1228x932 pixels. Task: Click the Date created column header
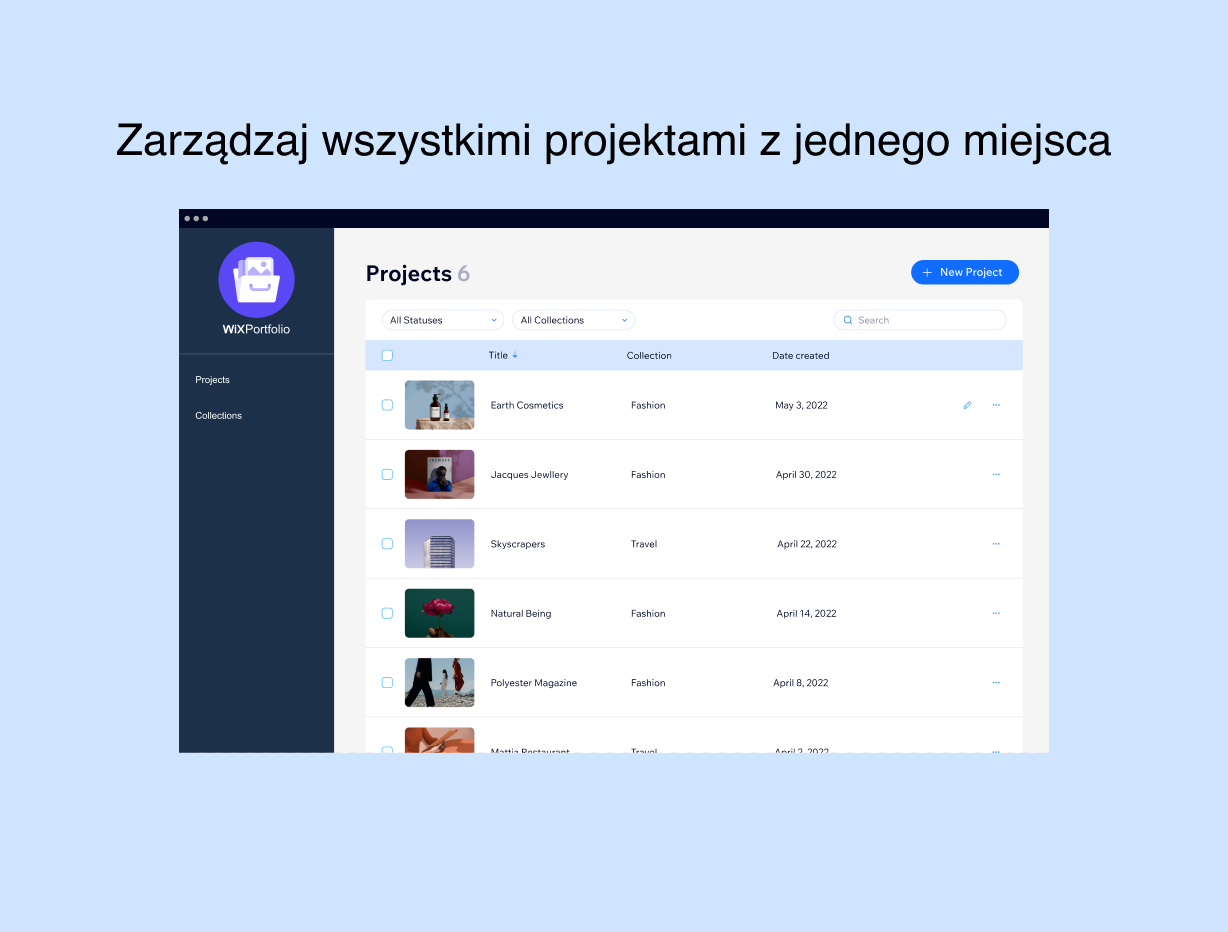[800, 355]
